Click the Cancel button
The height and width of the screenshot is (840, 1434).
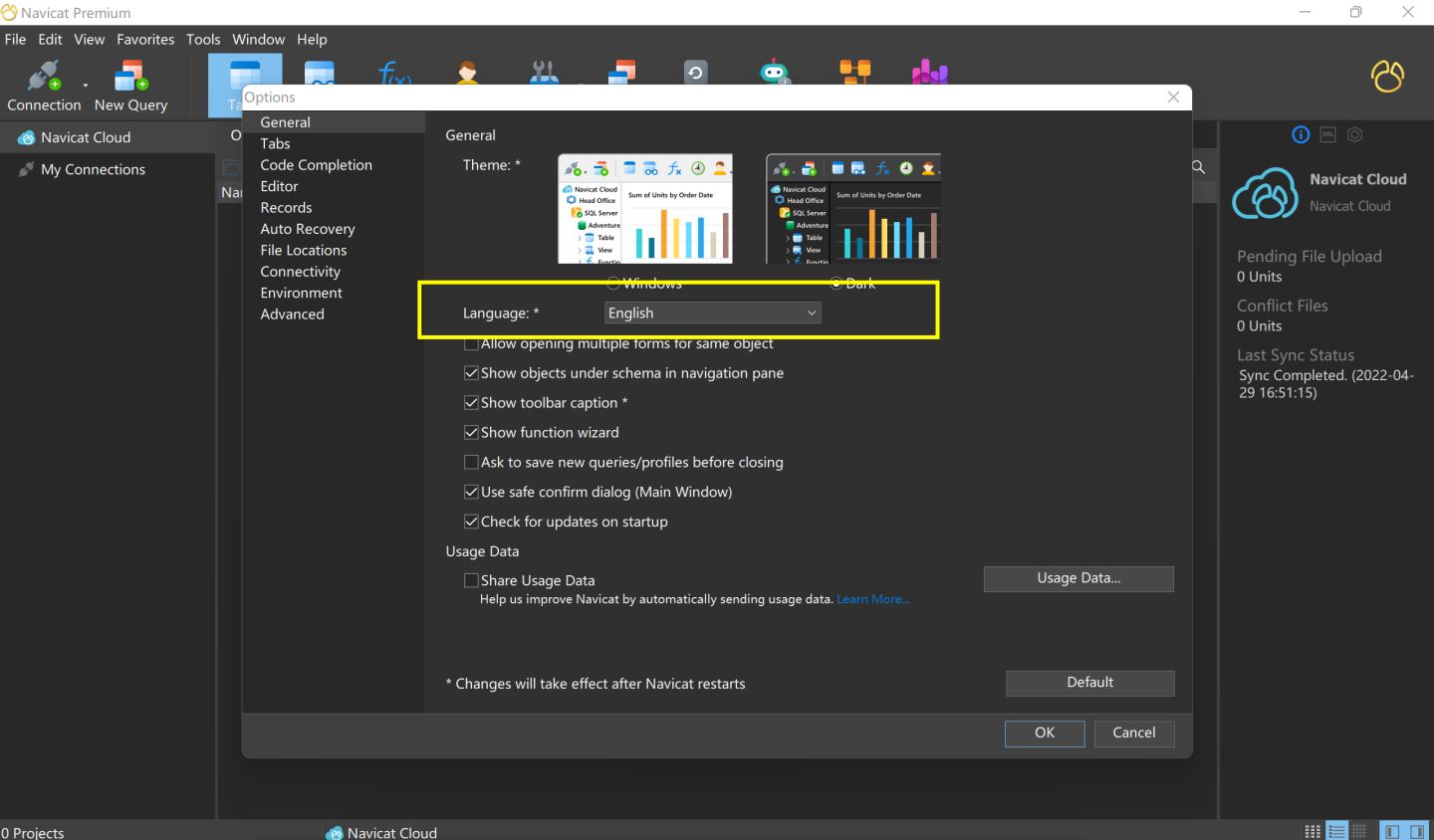[1134, 734]
